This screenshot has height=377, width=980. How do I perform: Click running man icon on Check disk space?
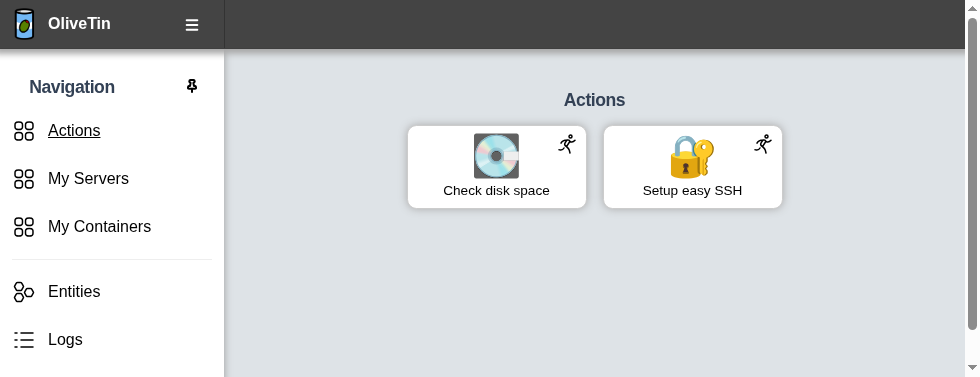567,144
